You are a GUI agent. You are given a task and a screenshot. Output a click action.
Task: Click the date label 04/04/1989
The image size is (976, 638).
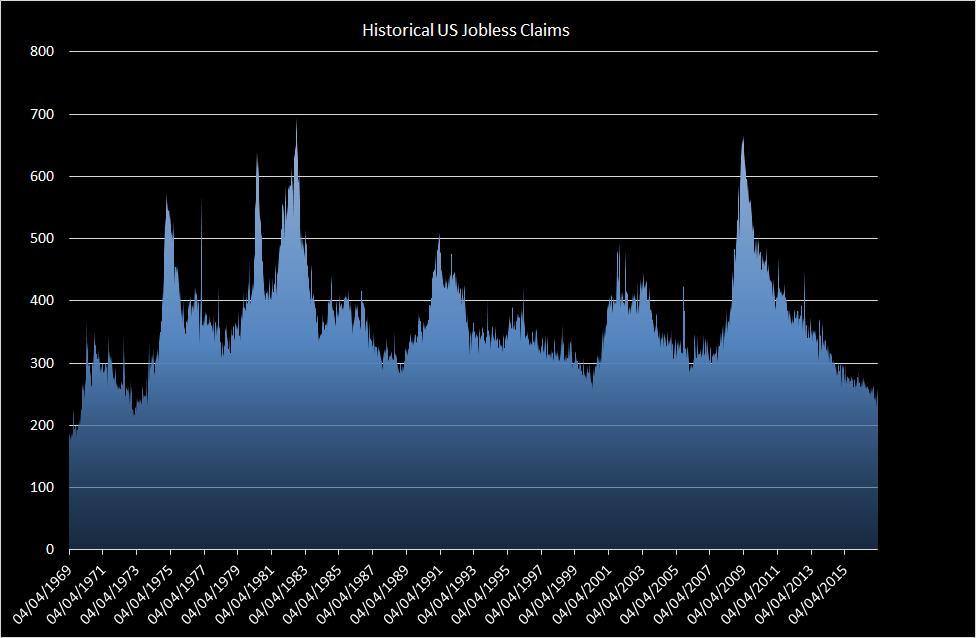[x=378, y=593]
